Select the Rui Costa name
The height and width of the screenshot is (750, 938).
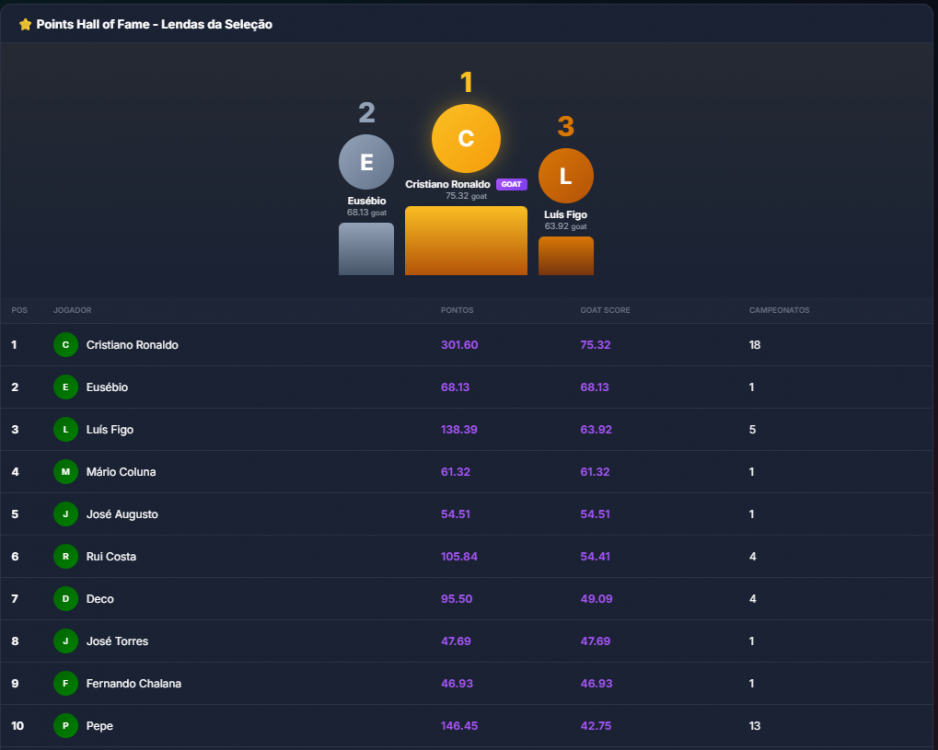tap(111, 556)
